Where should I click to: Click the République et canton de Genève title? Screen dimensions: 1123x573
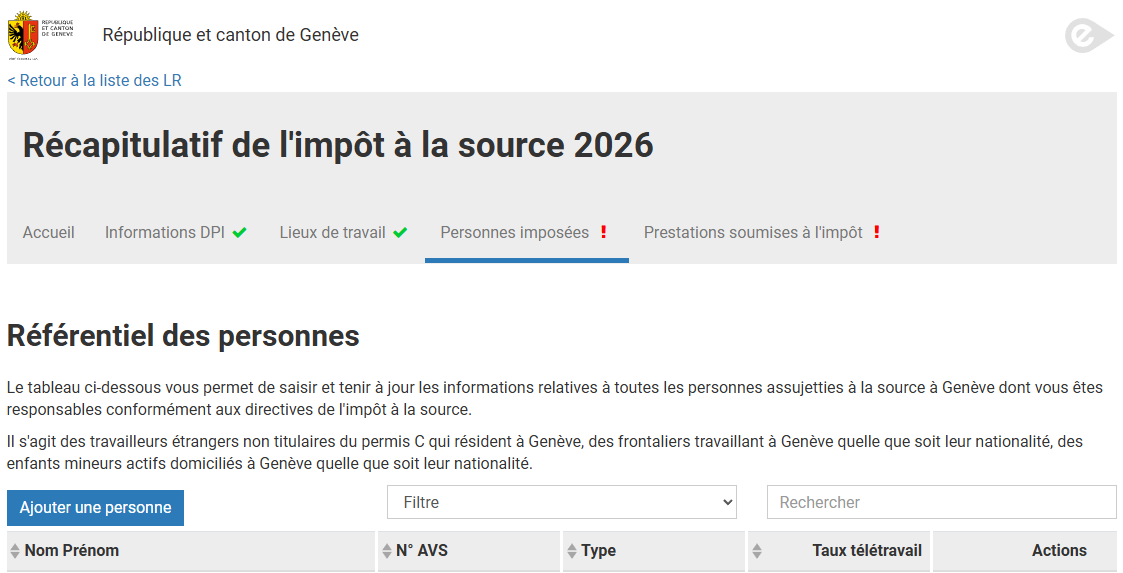coord(230,35)
